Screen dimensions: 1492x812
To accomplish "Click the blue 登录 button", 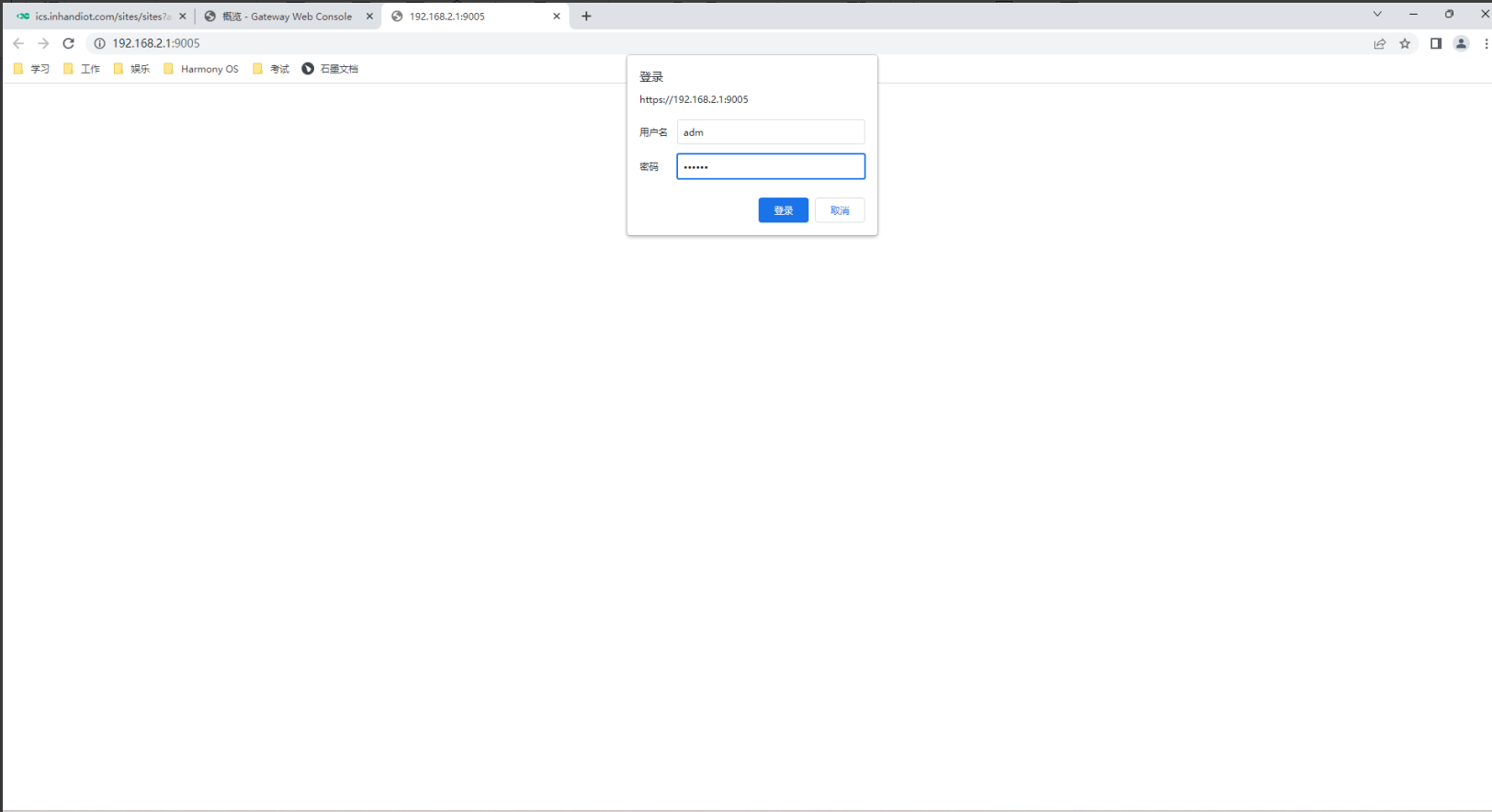I will [x=783, y=210].
